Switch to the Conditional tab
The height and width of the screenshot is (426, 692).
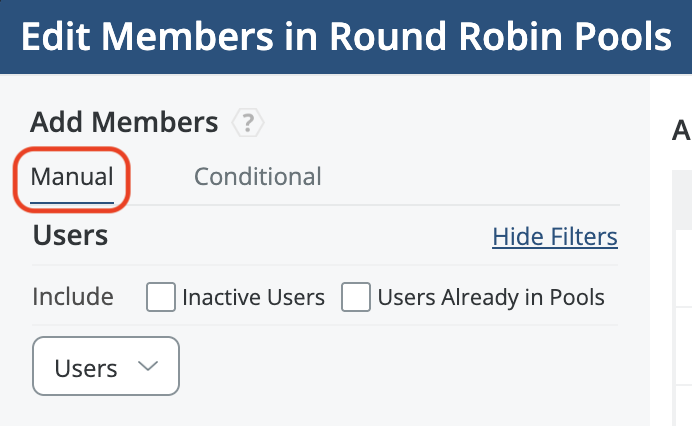coord(257,177)
